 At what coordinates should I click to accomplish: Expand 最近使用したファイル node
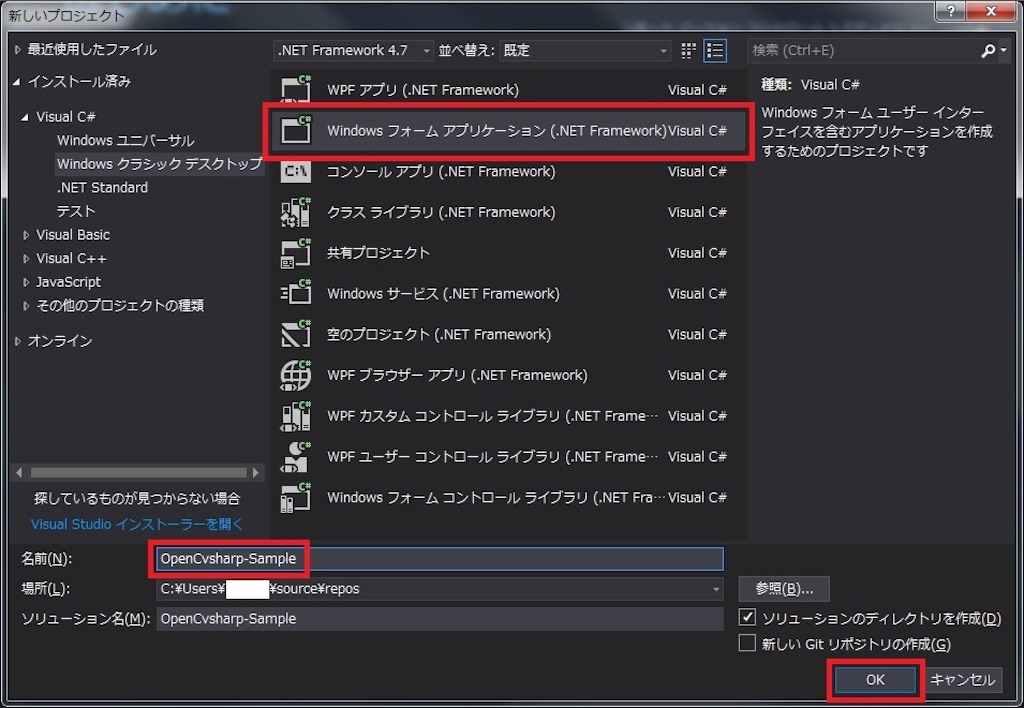point(18,49)
